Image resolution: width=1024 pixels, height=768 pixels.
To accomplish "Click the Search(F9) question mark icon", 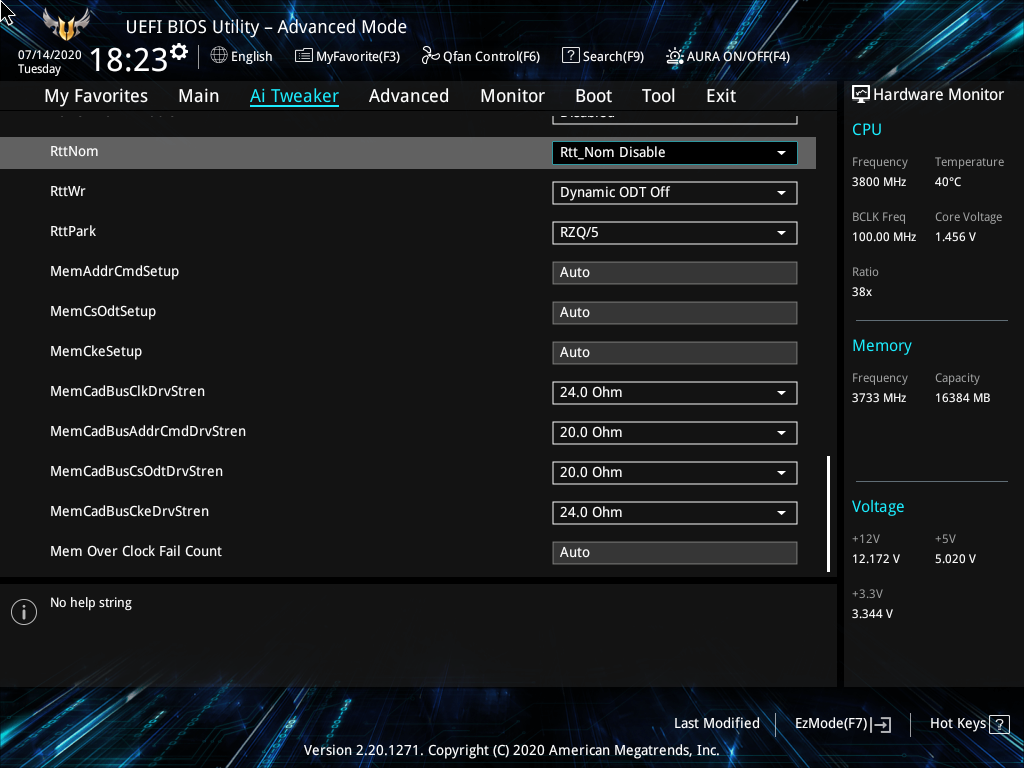I will (x=570, y=56).
